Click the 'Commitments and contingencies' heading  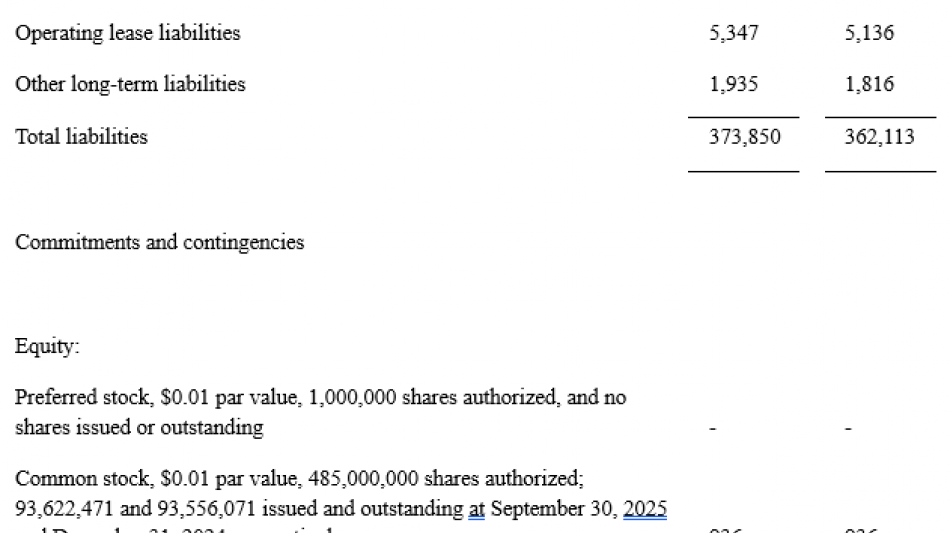click(x=160, y=242)
